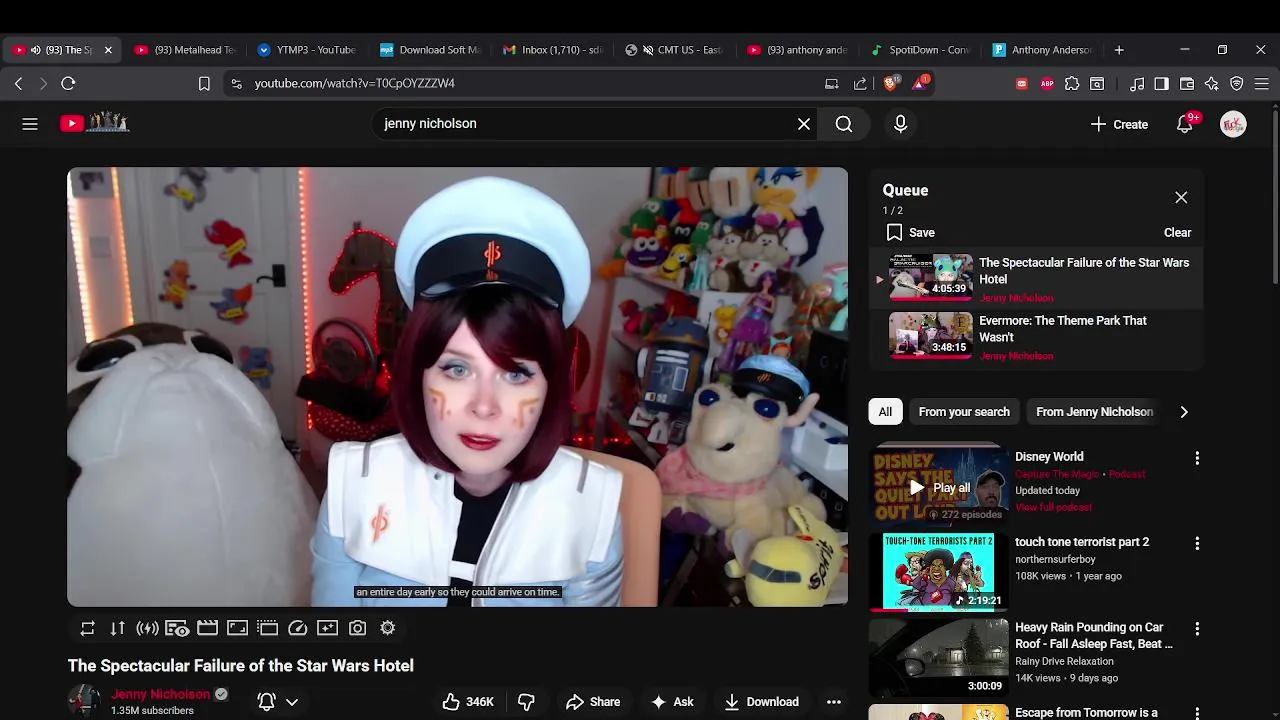Show more filter chips with right arrow
Image resolution: width=1280 pixels, height=720 pixels.
point(1184,412)
